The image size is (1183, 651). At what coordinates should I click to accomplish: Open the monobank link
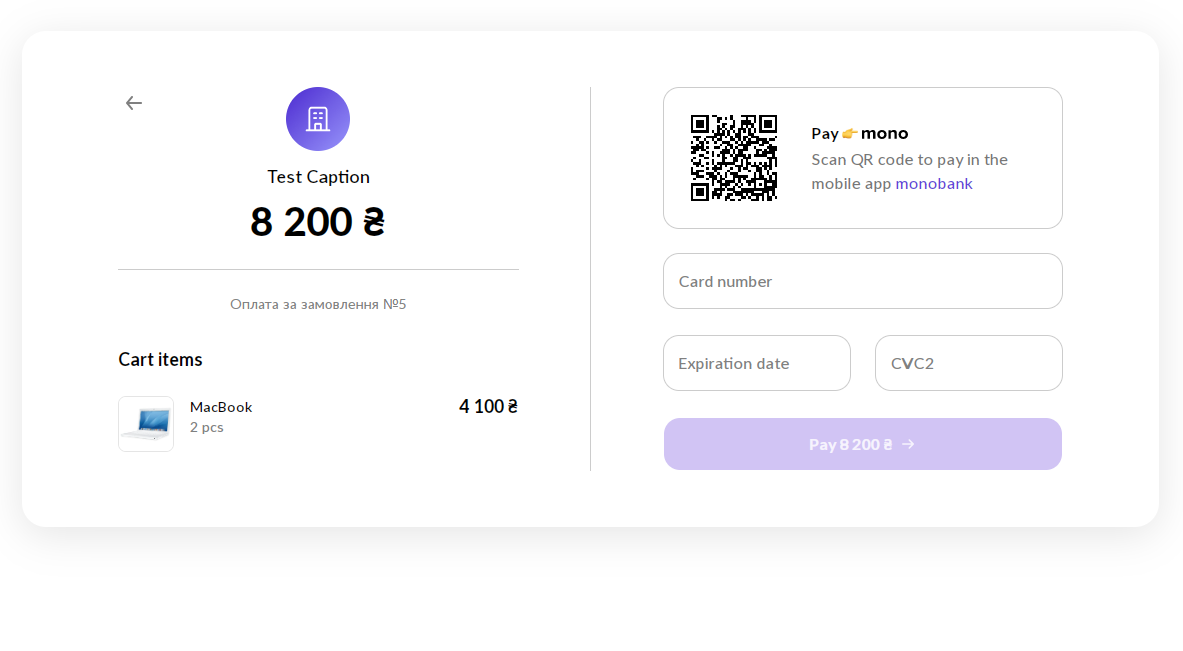[933, 184]
